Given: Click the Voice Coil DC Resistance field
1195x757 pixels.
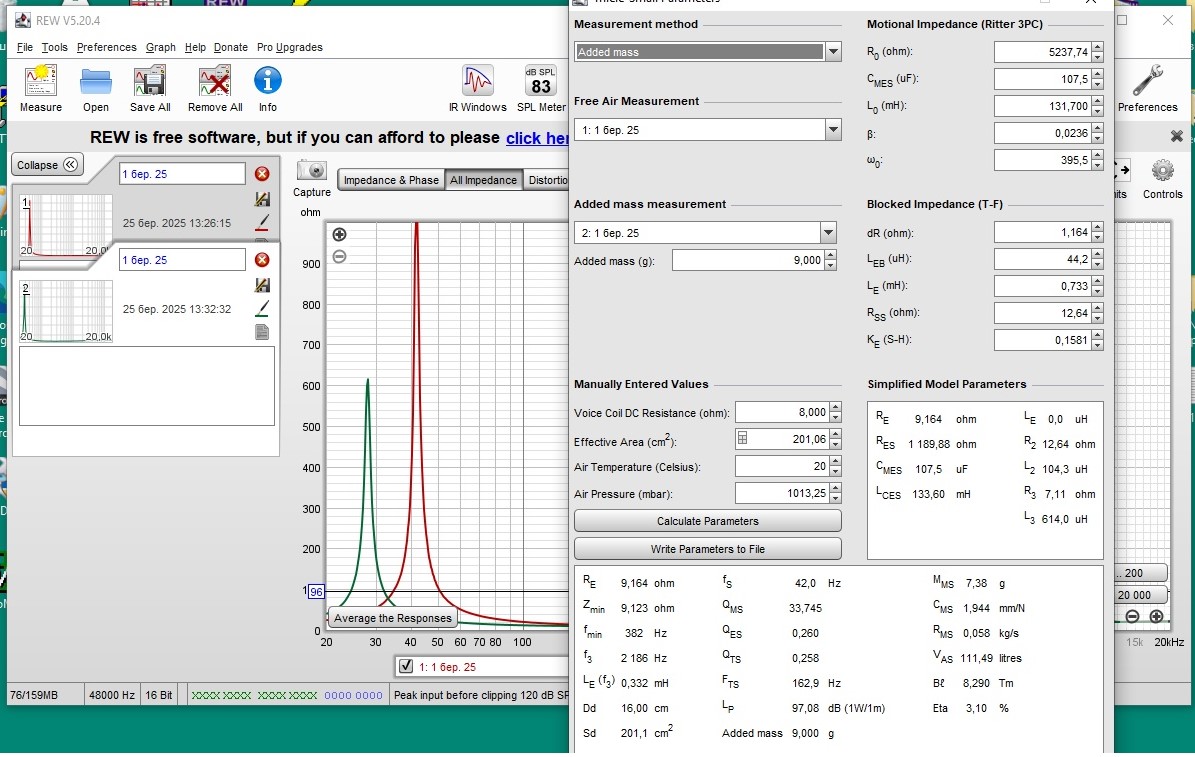Looking at the screenshot, I should (x=782, y=412).
